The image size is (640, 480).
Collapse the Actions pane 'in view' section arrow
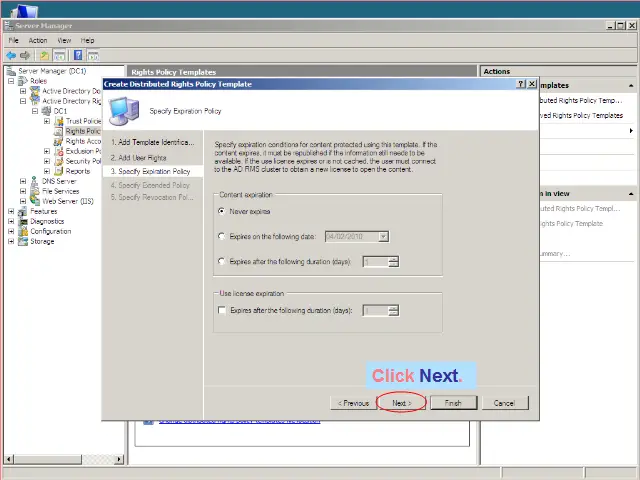click(631, 194)
